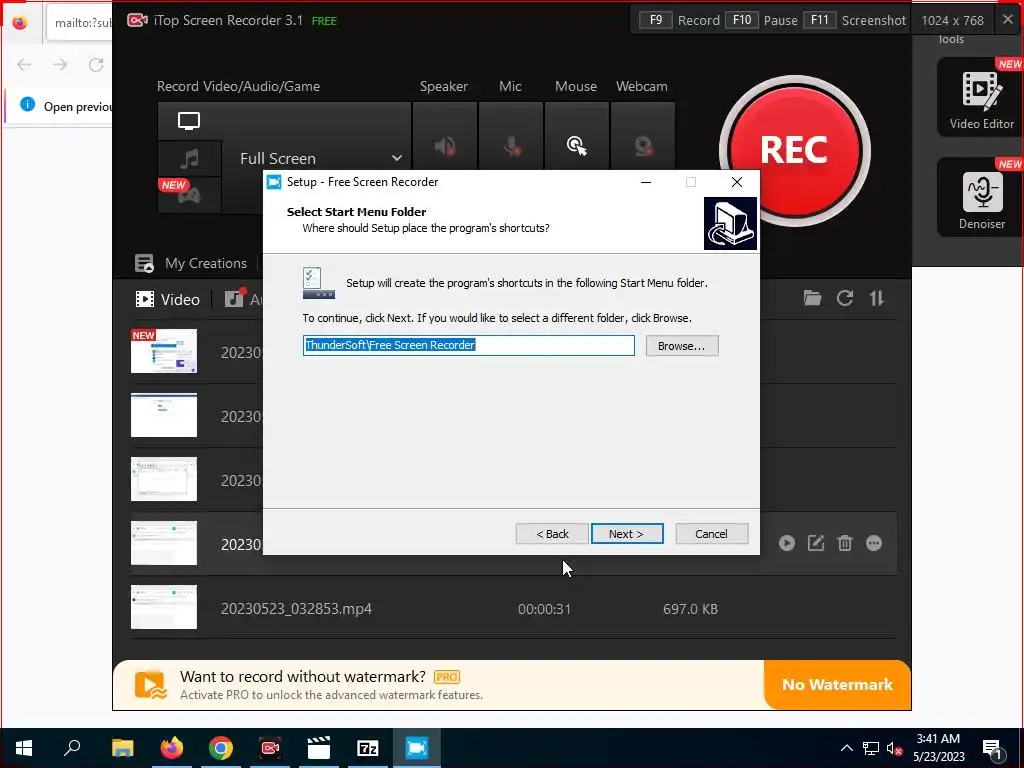Select the screen recording monitor icon
Screen dimensions: 1024x768
tap(189, 121)
